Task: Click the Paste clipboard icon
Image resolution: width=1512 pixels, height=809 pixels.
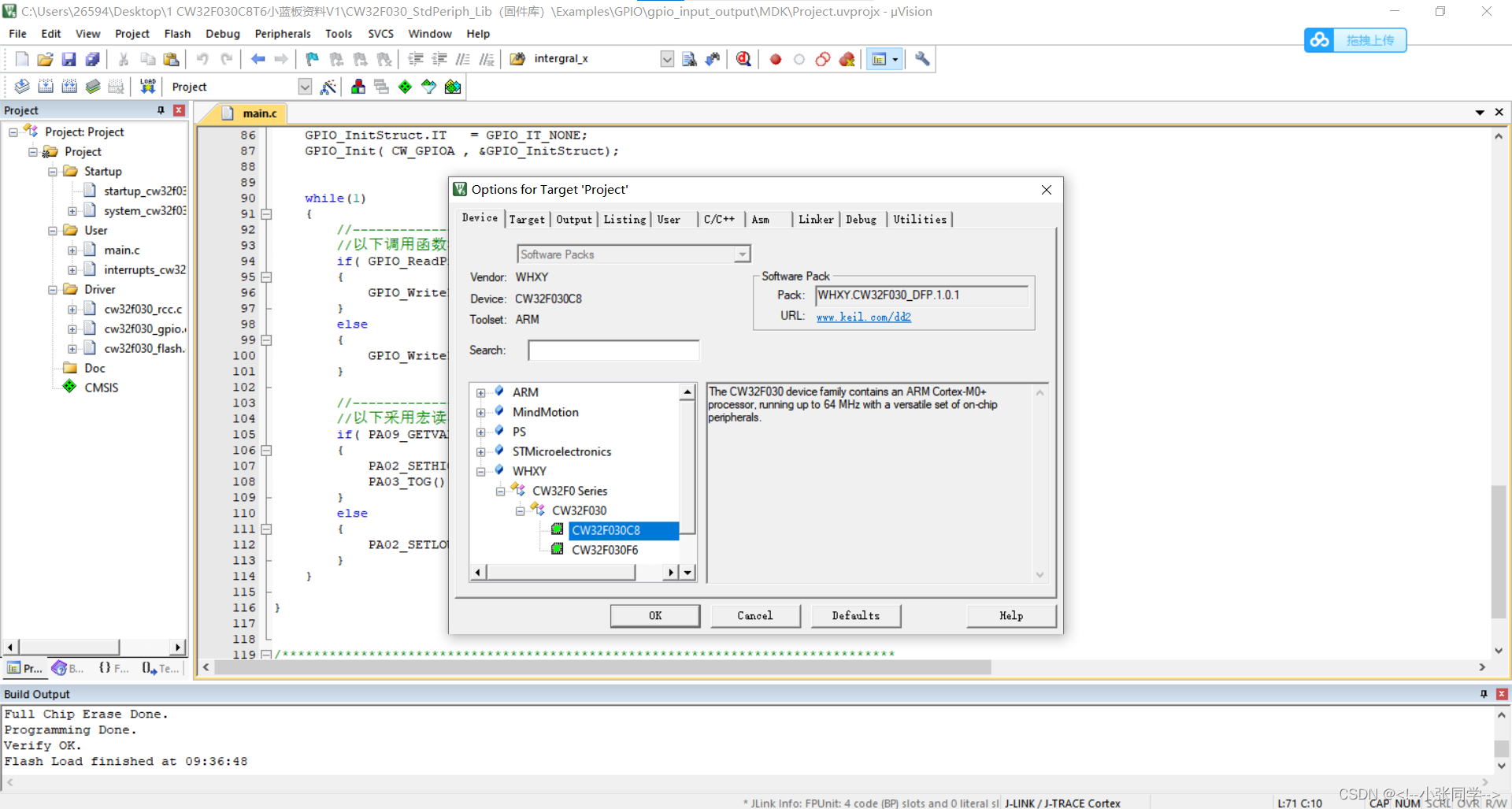Action: pos(171,59)
